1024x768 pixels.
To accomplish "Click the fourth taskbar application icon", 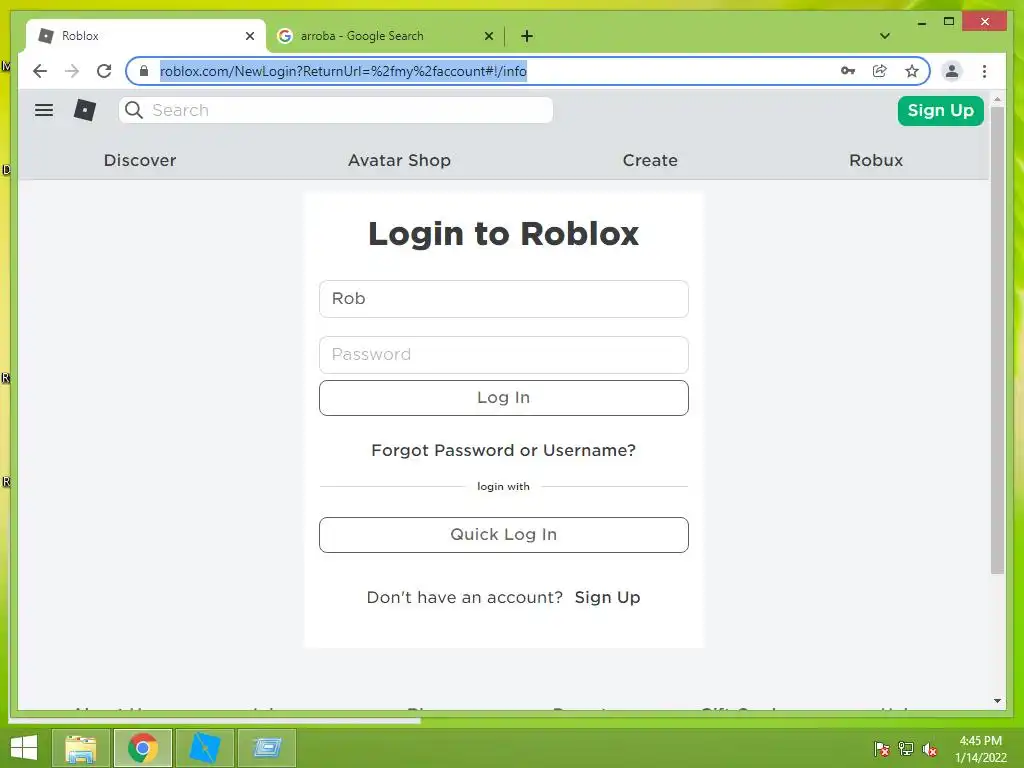I will 266,748.
